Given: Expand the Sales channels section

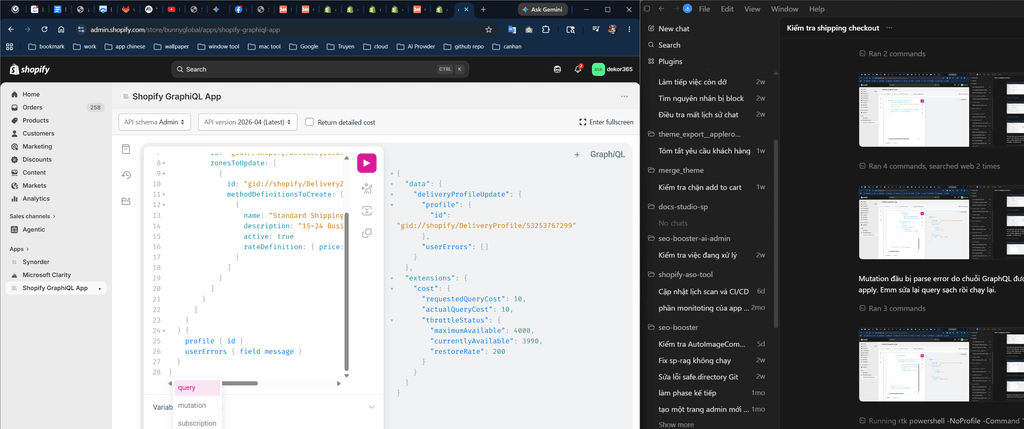Looking at the screenshot, I should [33, 216].
